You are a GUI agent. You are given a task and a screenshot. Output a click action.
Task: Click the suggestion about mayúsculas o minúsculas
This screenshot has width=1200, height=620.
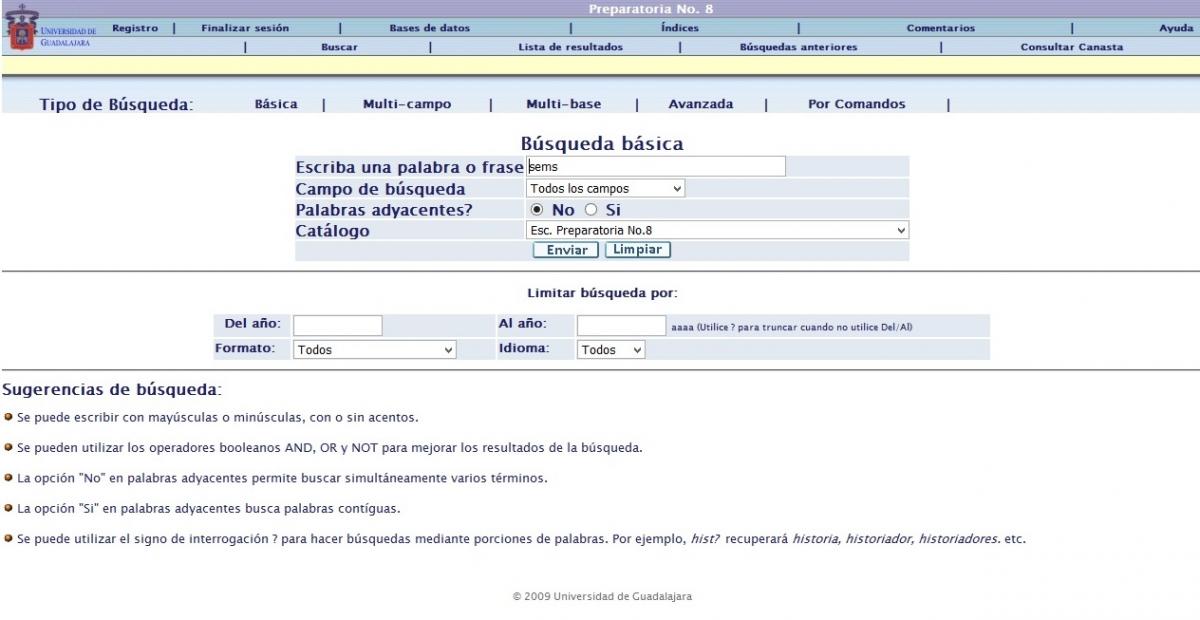(218, 417)
